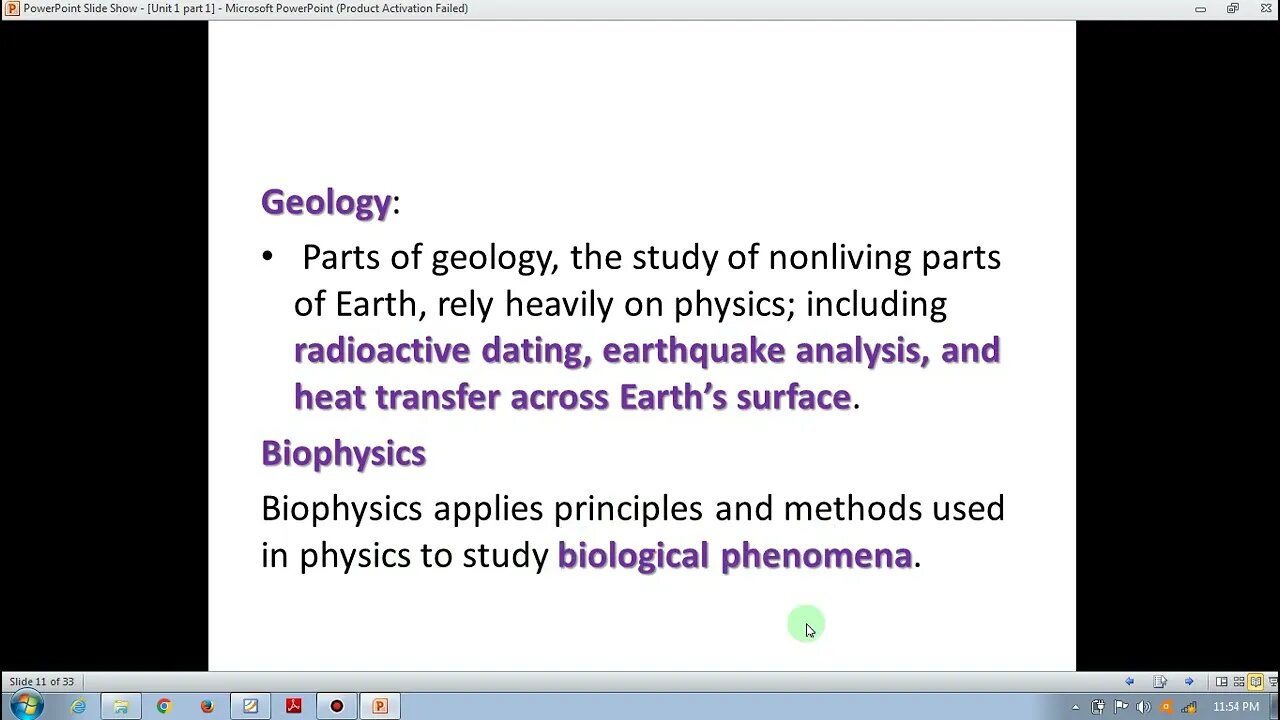Launch Firefox from the taskbar
Viewport: 1280px width, 720px height.
(x=207, y=706)
